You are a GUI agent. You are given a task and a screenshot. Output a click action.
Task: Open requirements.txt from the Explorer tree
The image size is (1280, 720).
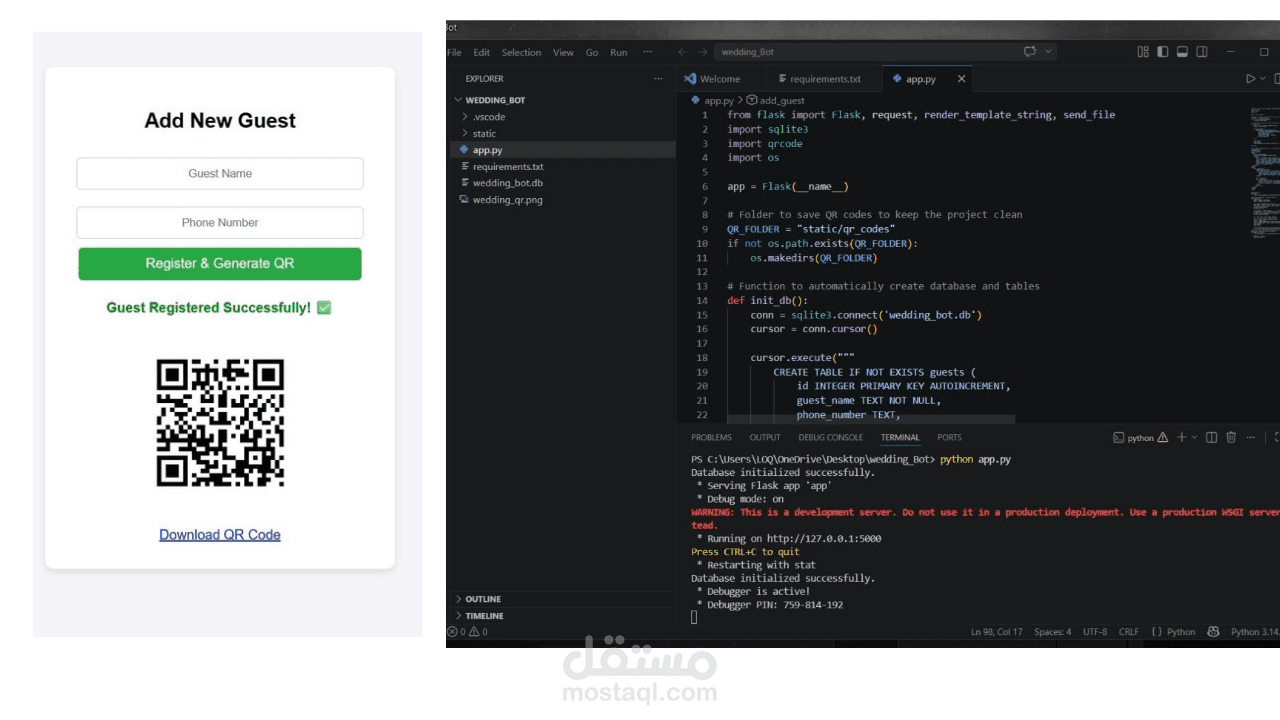[561, 167]
